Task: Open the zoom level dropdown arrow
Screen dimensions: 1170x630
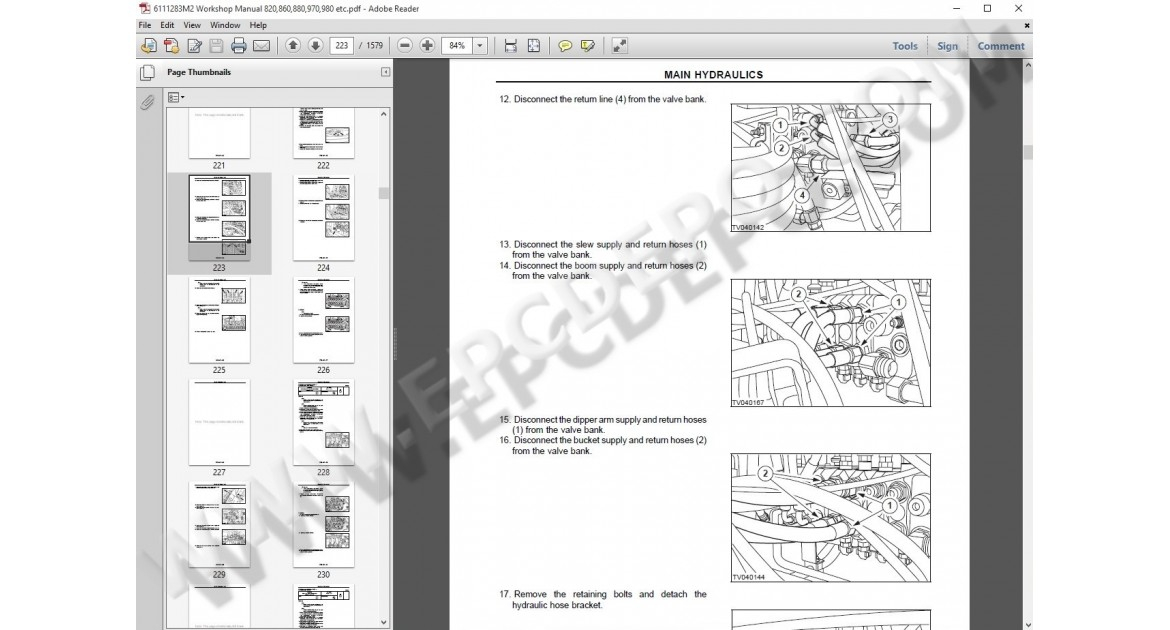Action: coord(480,46)
